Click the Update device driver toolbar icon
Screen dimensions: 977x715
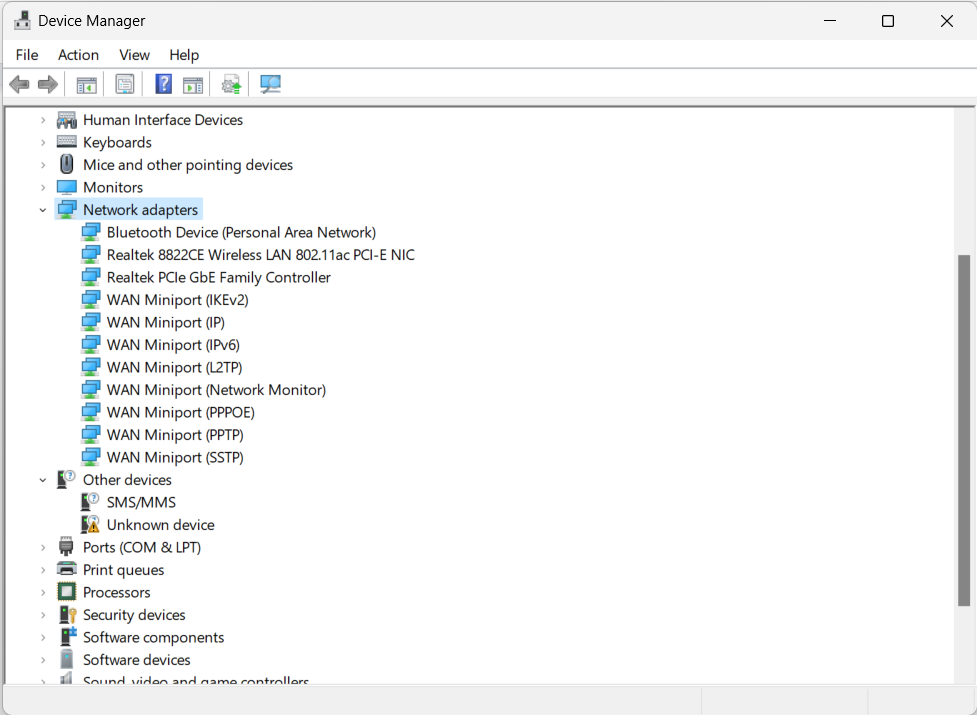tap(232, 85)
